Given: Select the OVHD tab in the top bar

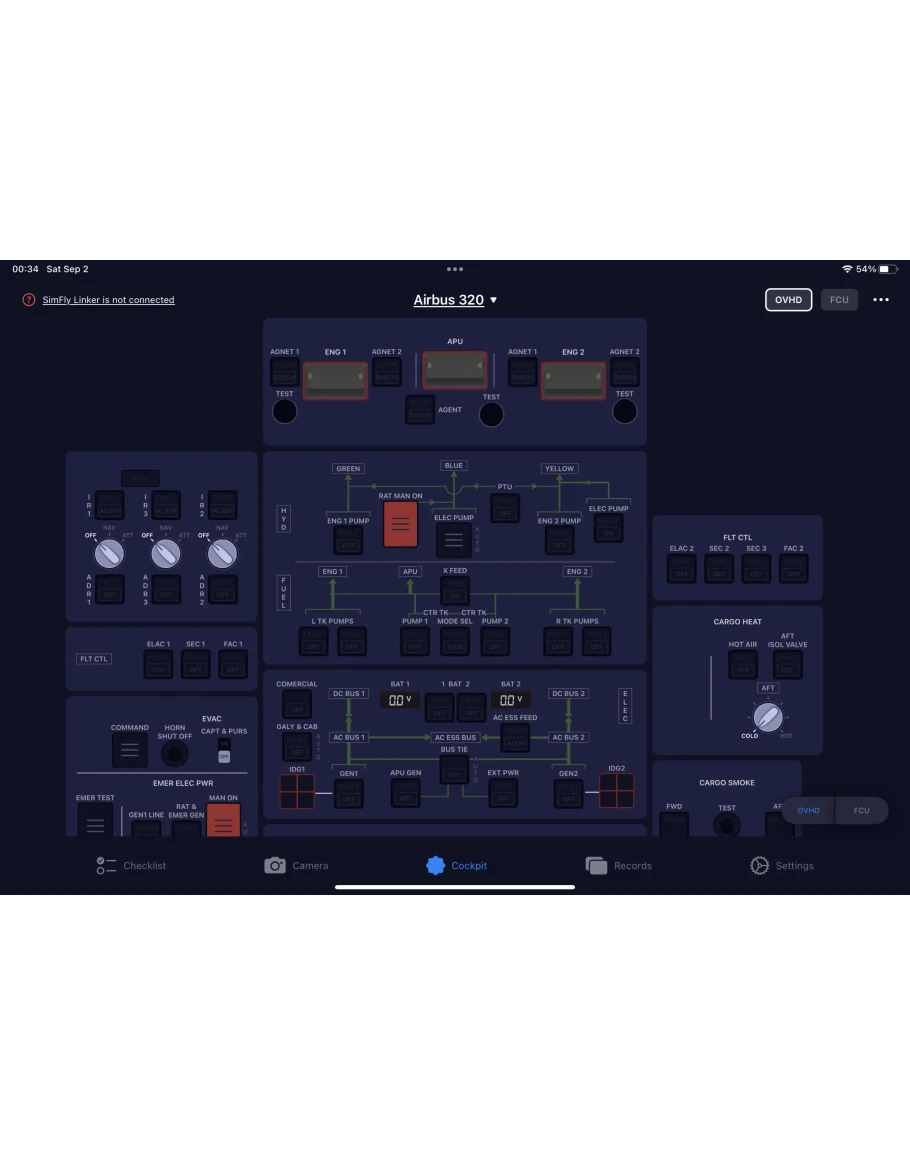Looking at the screenshot, I should [x=788, y=300].
